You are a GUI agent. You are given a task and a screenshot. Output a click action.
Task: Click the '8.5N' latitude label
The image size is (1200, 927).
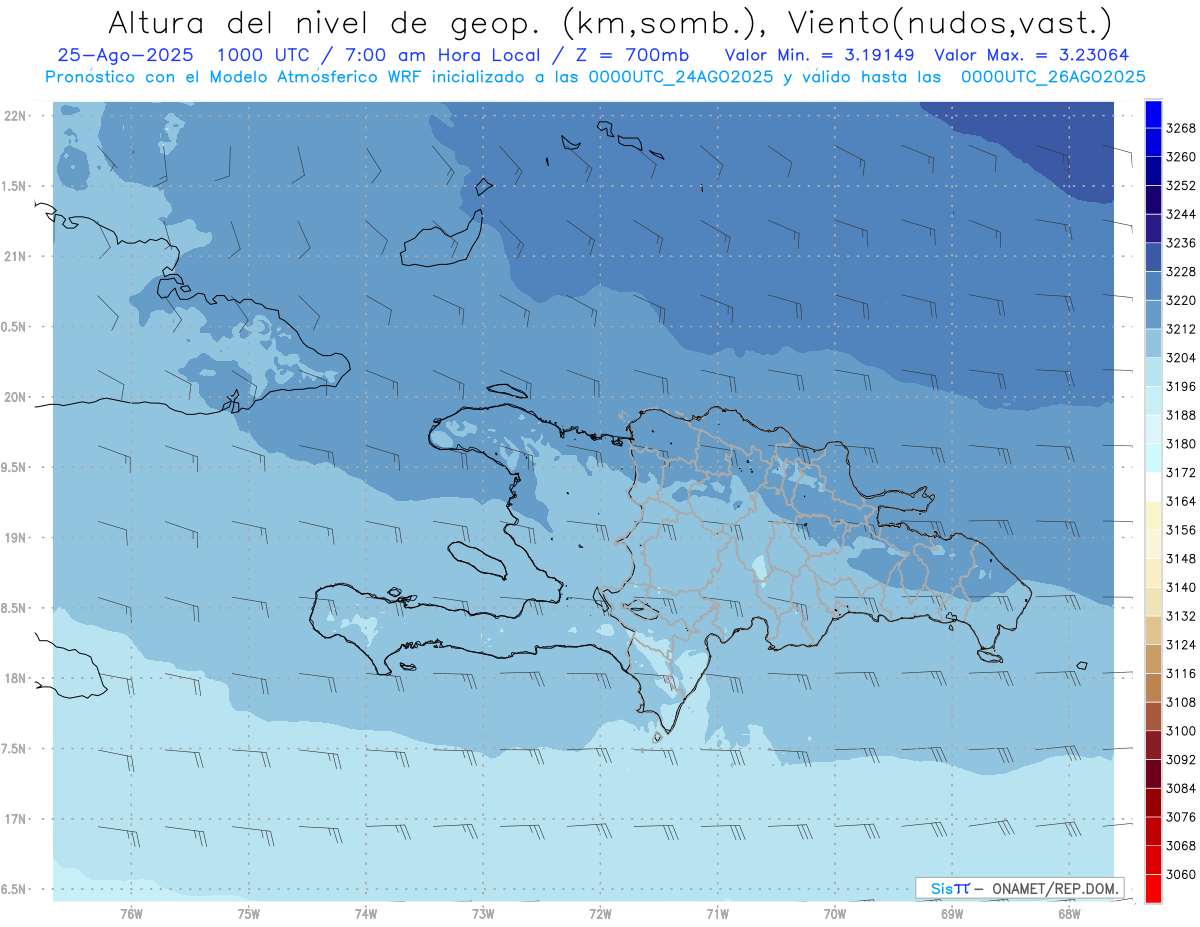(x=13, y=608)
